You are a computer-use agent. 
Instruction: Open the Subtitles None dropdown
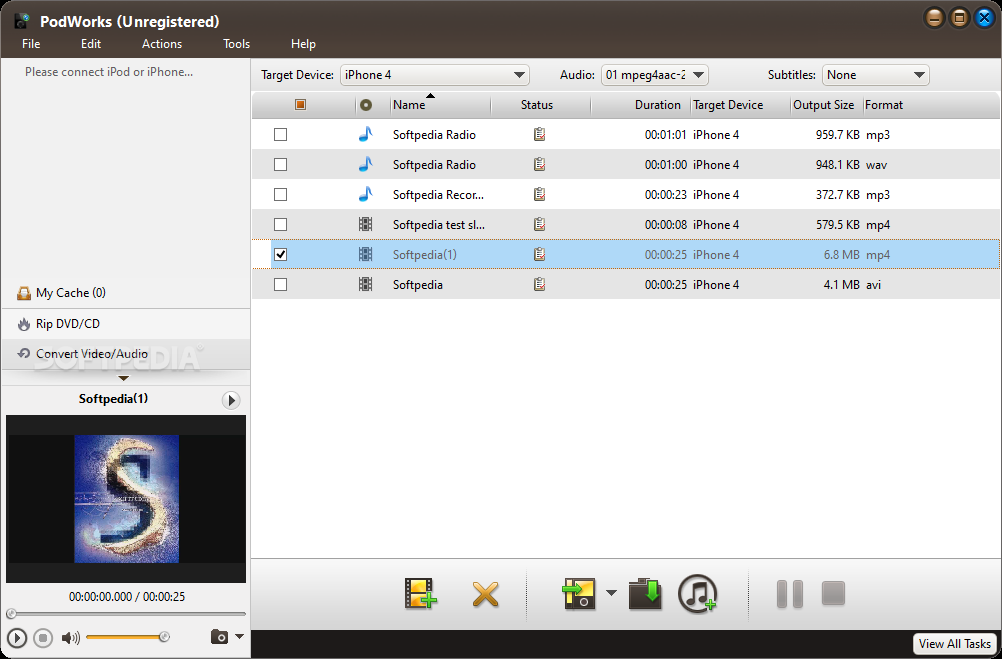(875, 75)
